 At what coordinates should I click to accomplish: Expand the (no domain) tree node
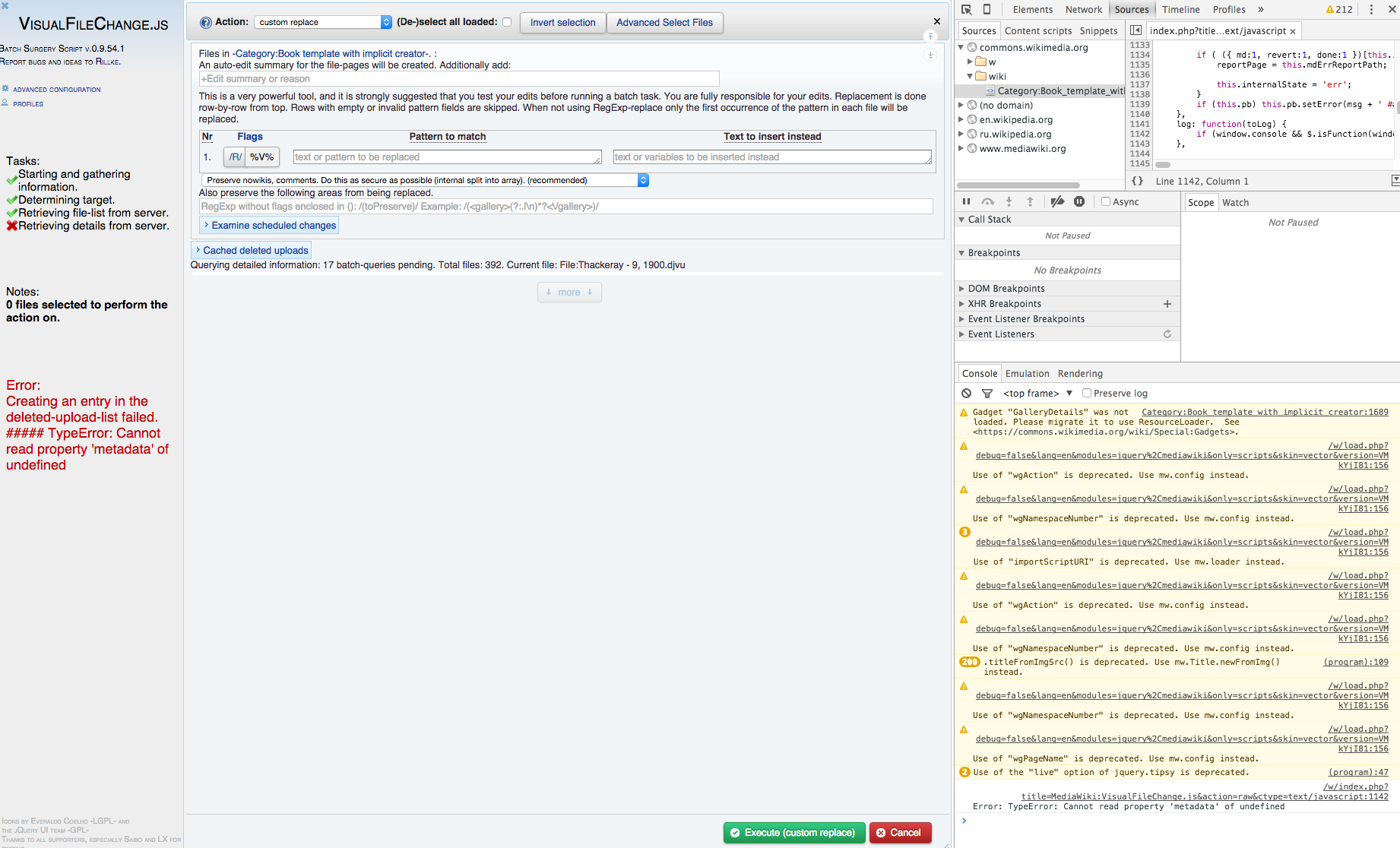(961, 105)
